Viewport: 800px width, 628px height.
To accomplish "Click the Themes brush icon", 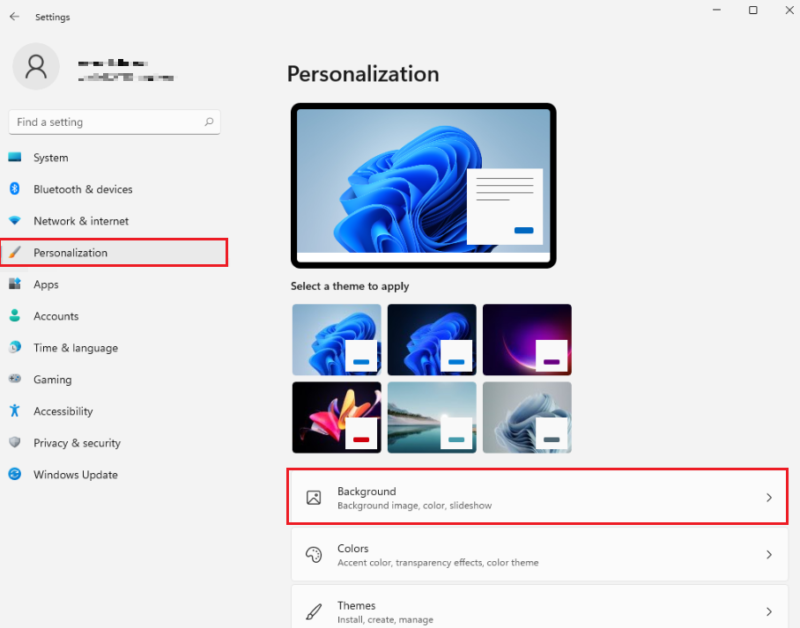I will point(315,610).
